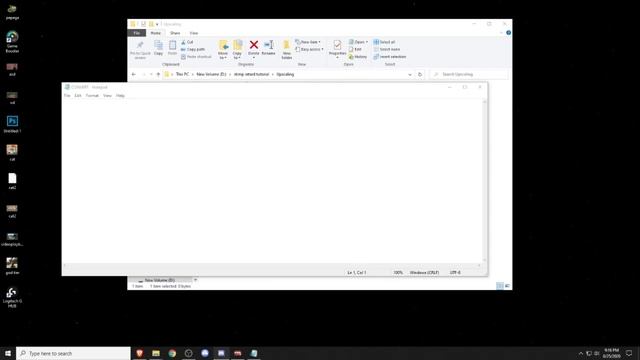The image size is (640, 360).
Task: Click the Chrome taskbar icon
Action: [x=172, y=353]
